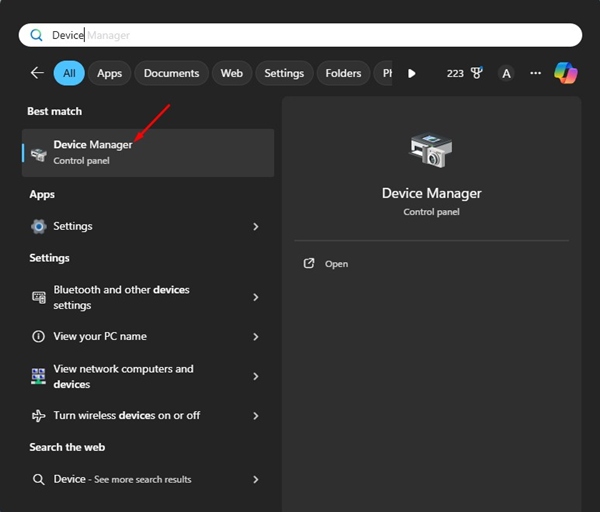Expand View your PC name chevron
This screenshot has width=600, height=512.
pos(256,337)
